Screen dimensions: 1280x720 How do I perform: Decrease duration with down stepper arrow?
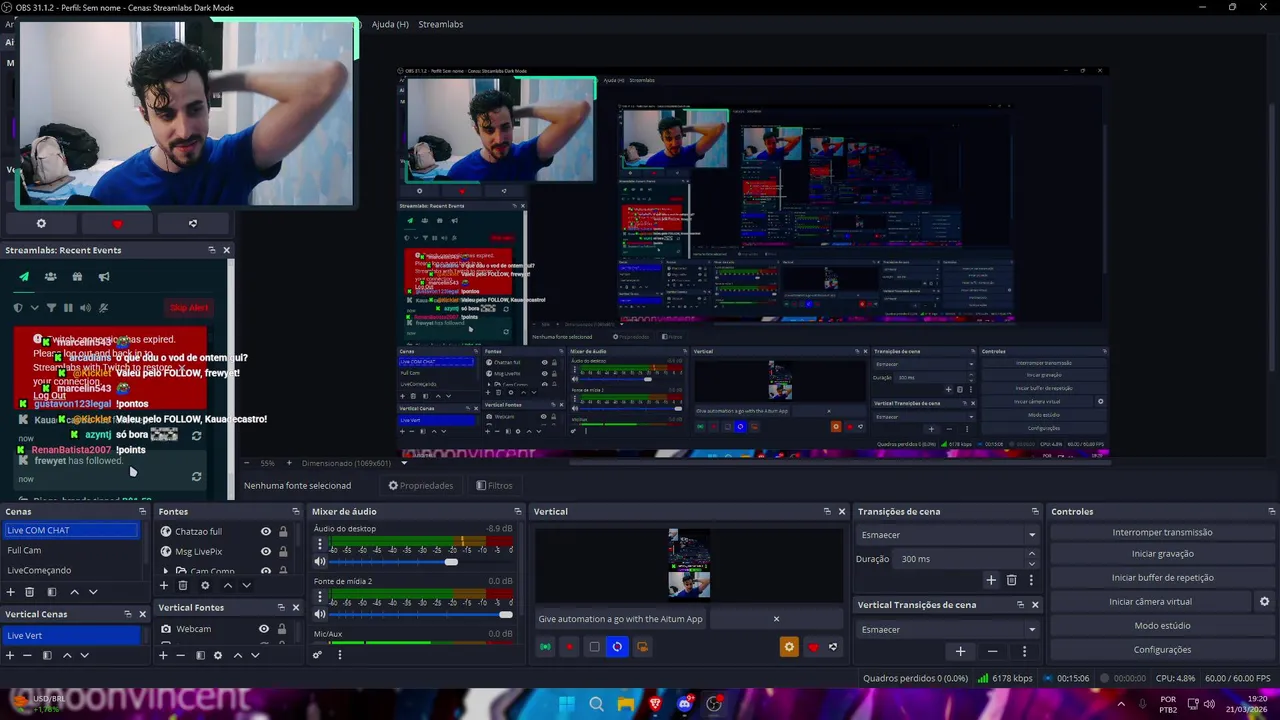point(1032,564)
